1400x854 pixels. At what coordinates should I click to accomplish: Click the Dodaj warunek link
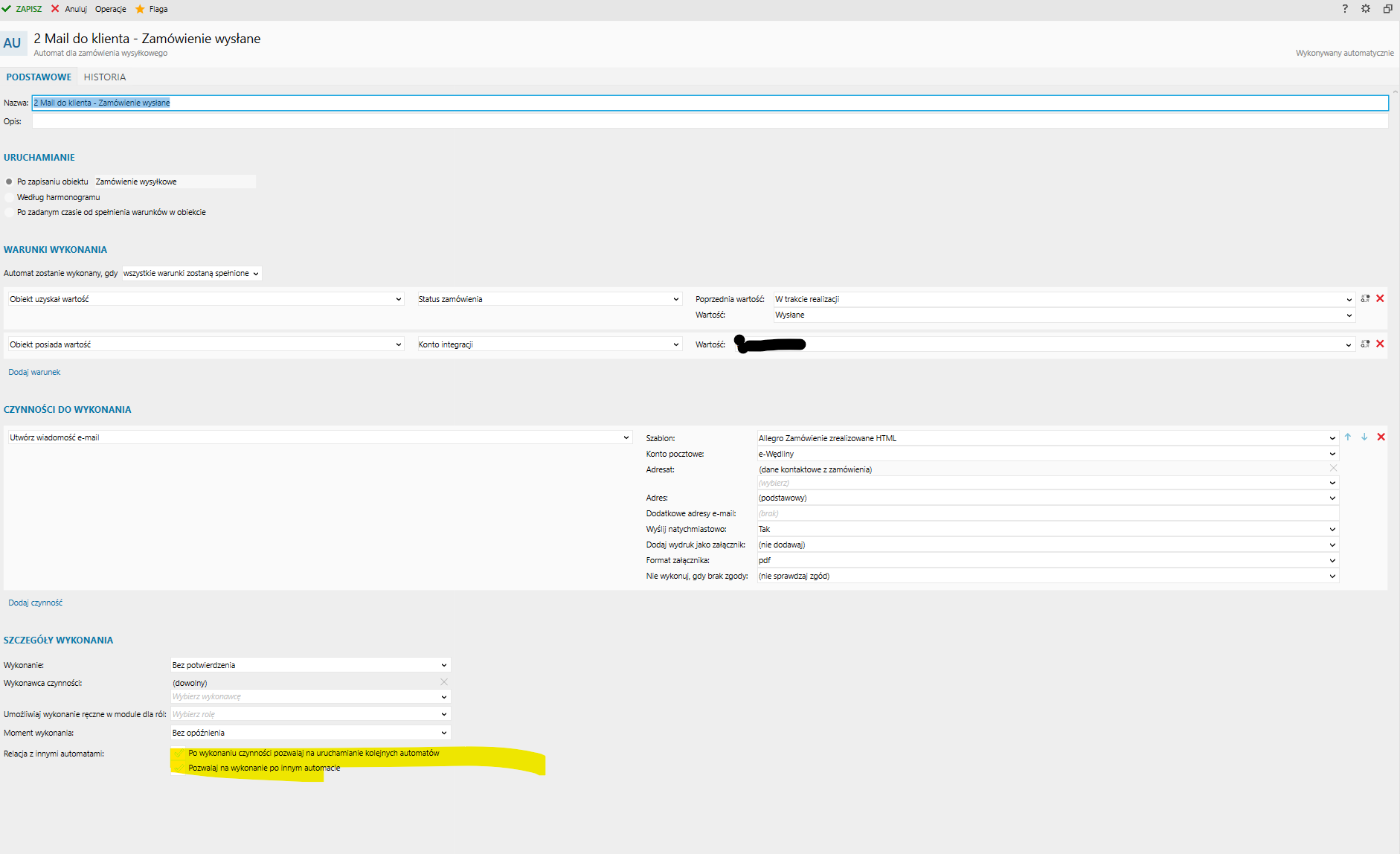[34, 372]
